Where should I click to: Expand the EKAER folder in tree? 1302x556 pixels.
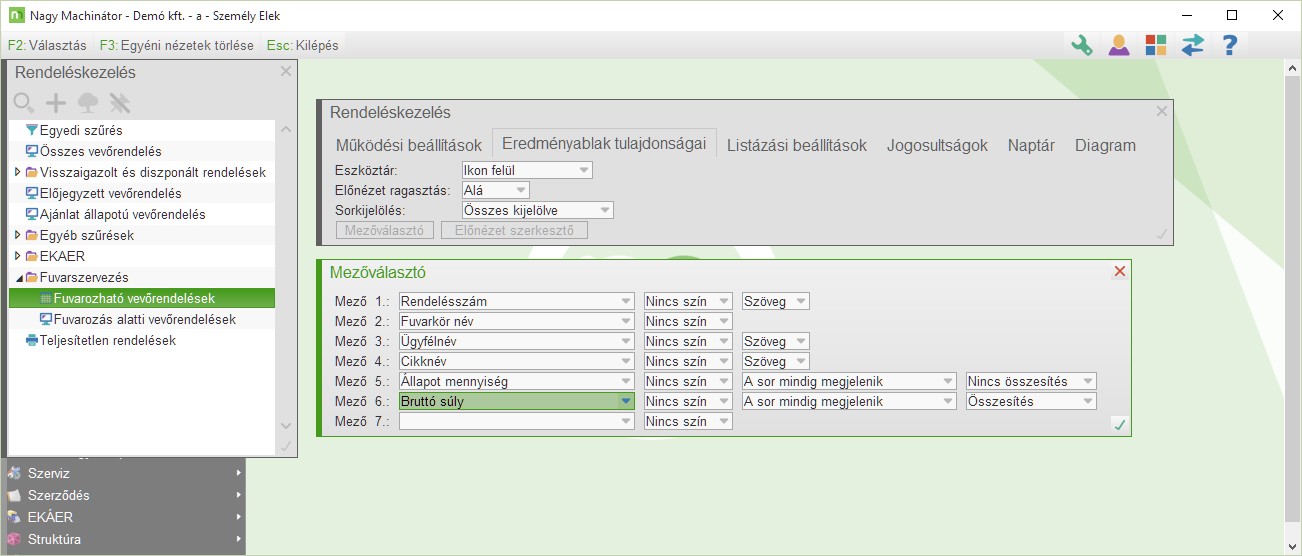pos(17,256)
